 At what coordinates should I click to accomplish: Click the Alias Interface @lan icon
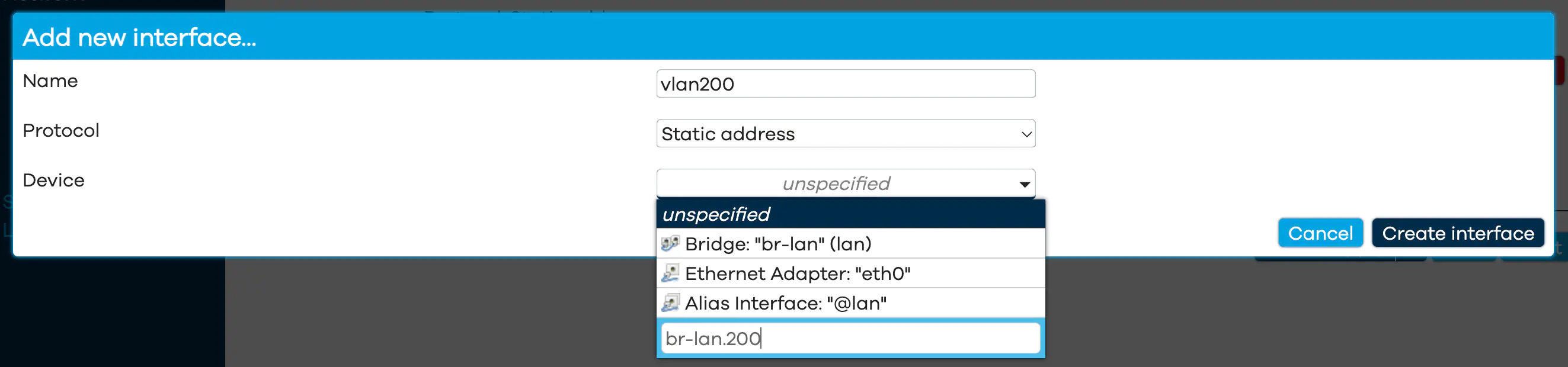point(670,302)
